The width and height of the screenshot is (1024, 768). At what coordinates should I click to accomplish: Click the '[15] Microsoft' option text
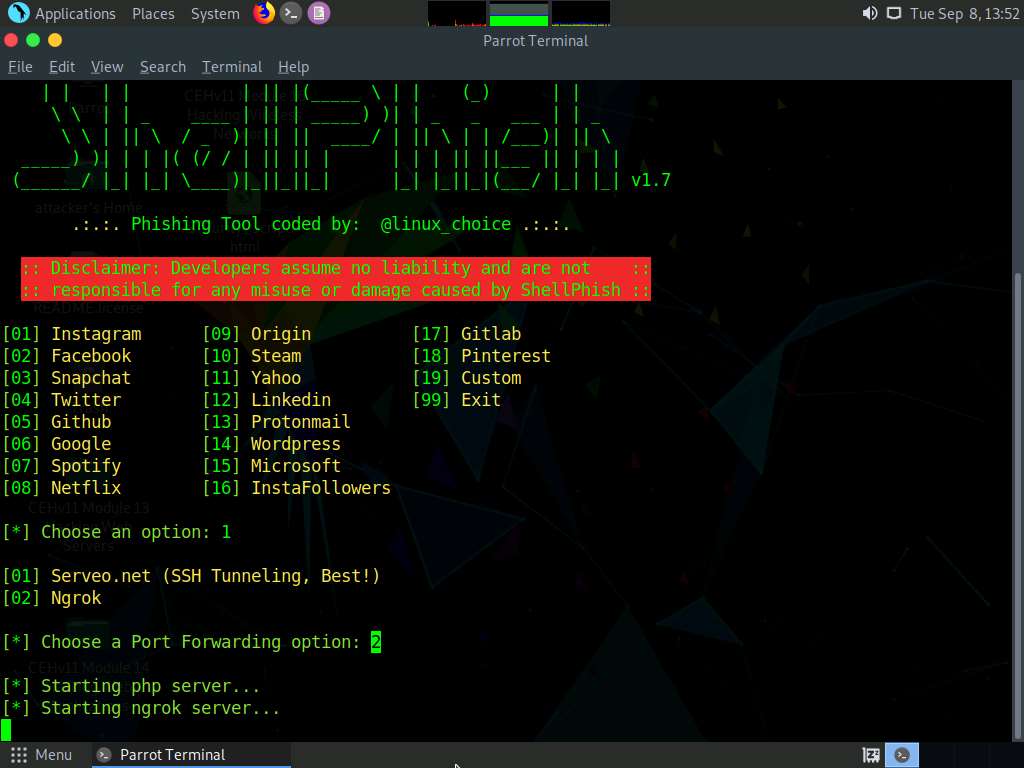272,466
